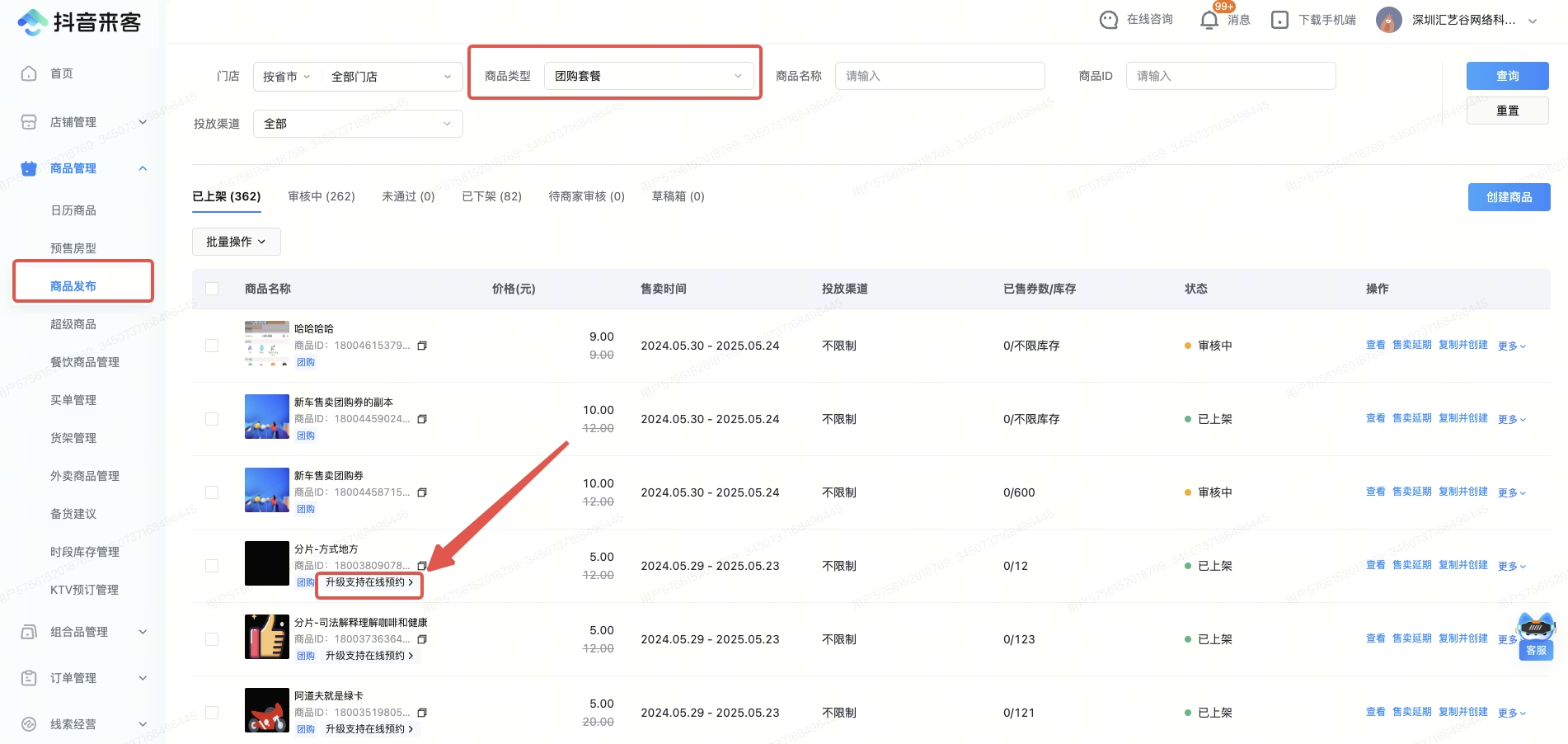
Task: Open the 客服 floating assistant
Action: (1536, 637)
